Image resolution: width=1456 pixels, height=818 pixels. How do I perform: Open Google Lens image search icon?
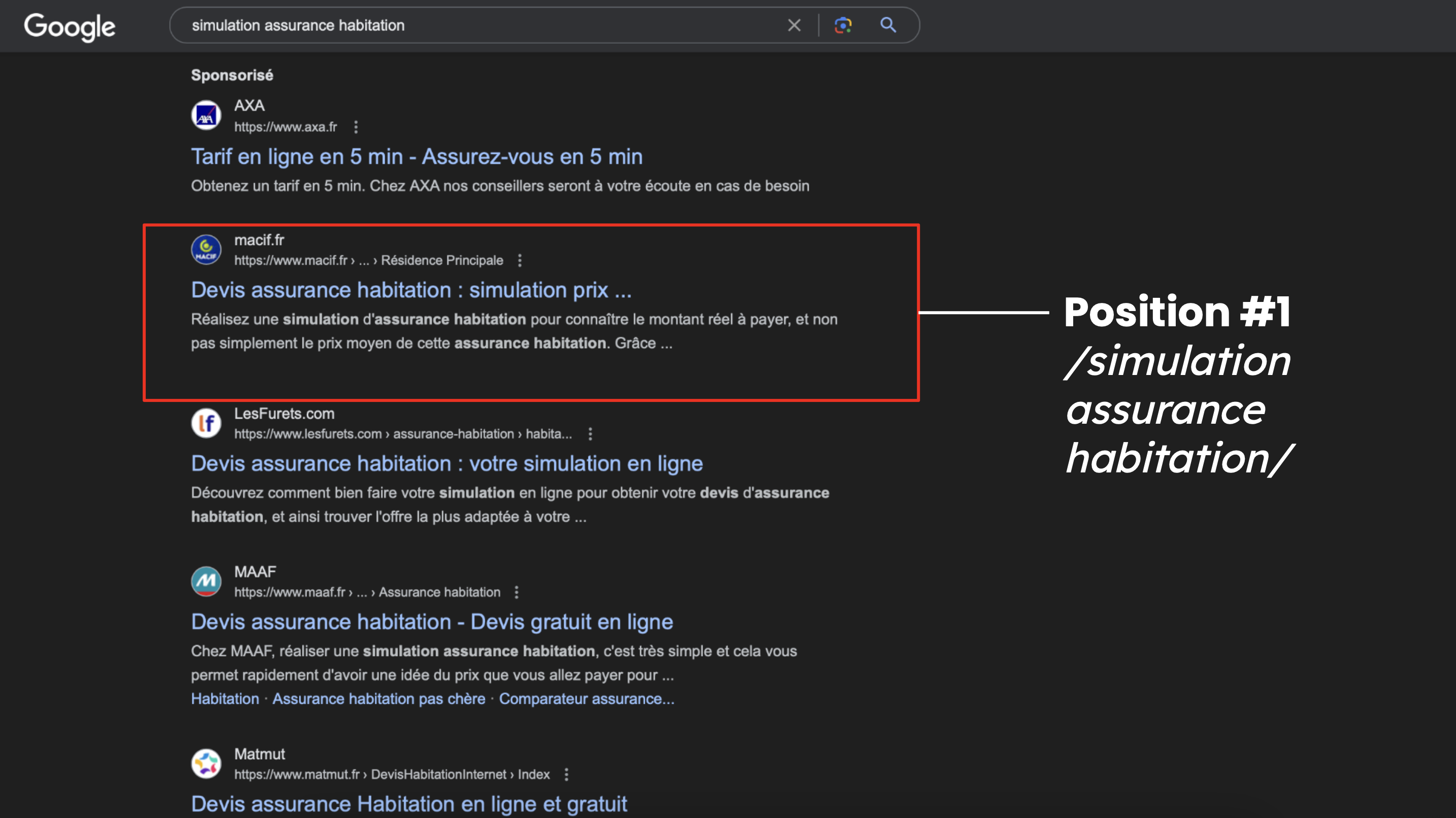[x=843, y=25]
